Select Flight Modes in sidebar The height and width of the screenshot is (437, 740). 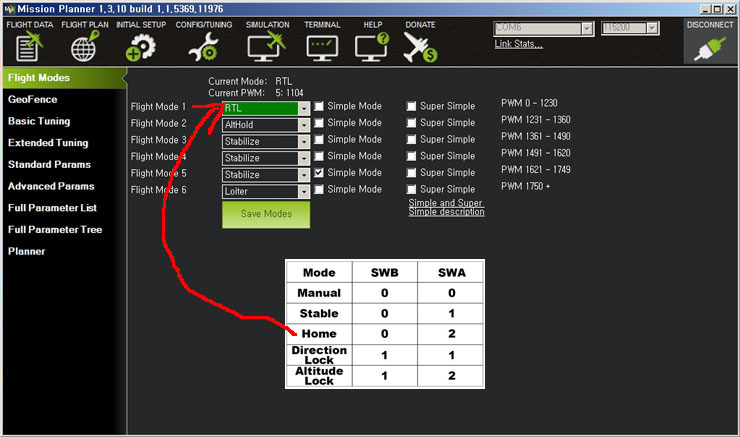[x=64, y=78]
